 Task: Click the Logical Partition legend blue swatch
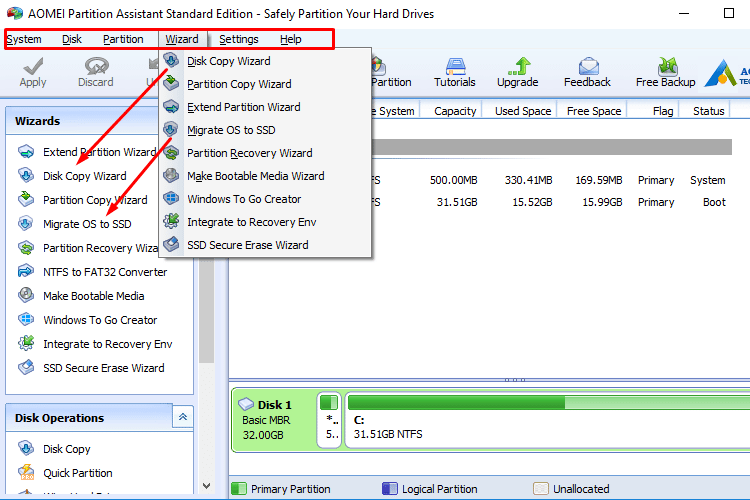click(x=390, y=489)
